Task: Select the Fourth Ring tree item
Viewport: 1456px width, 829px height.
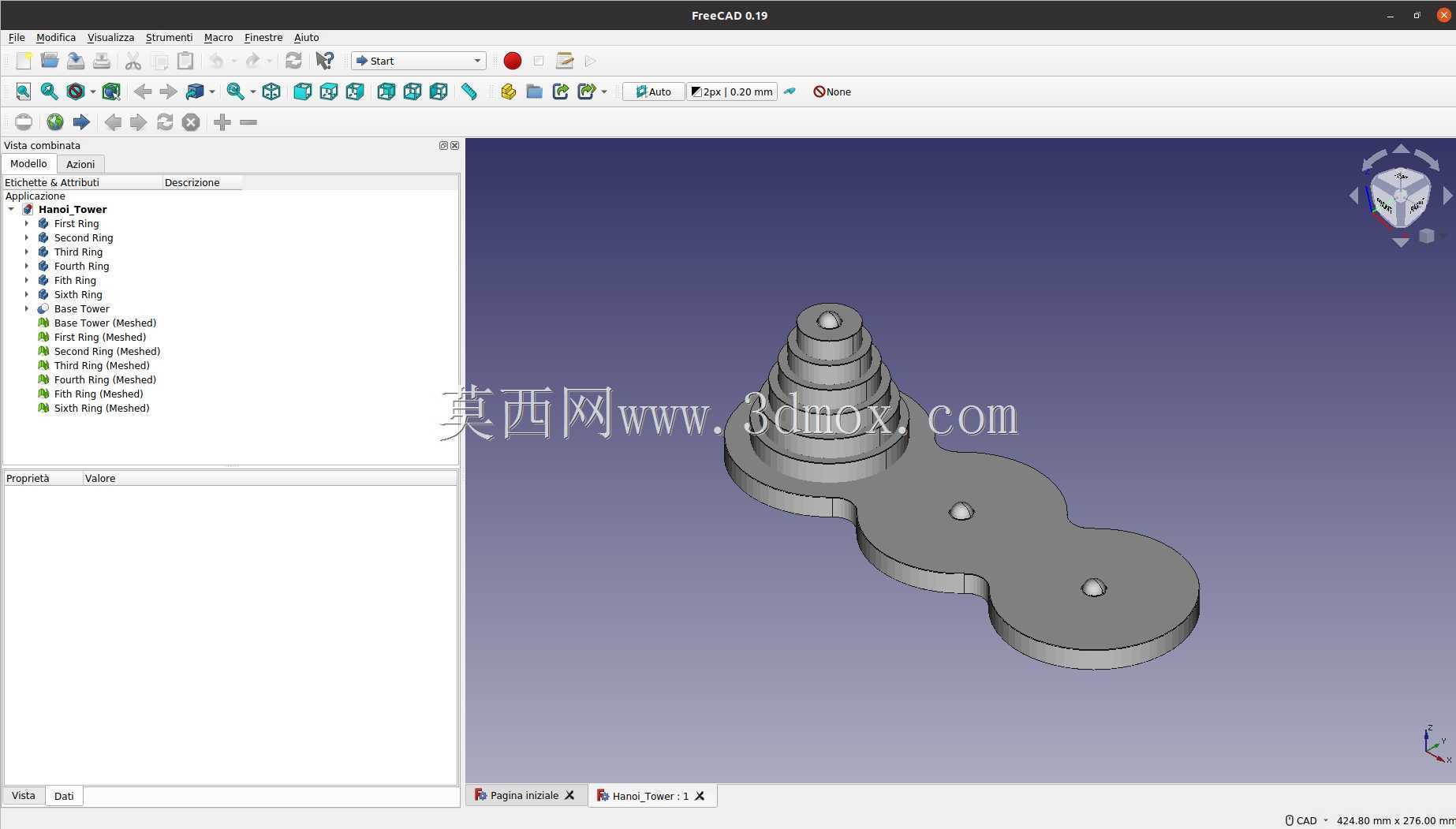Action: (81, 266)
